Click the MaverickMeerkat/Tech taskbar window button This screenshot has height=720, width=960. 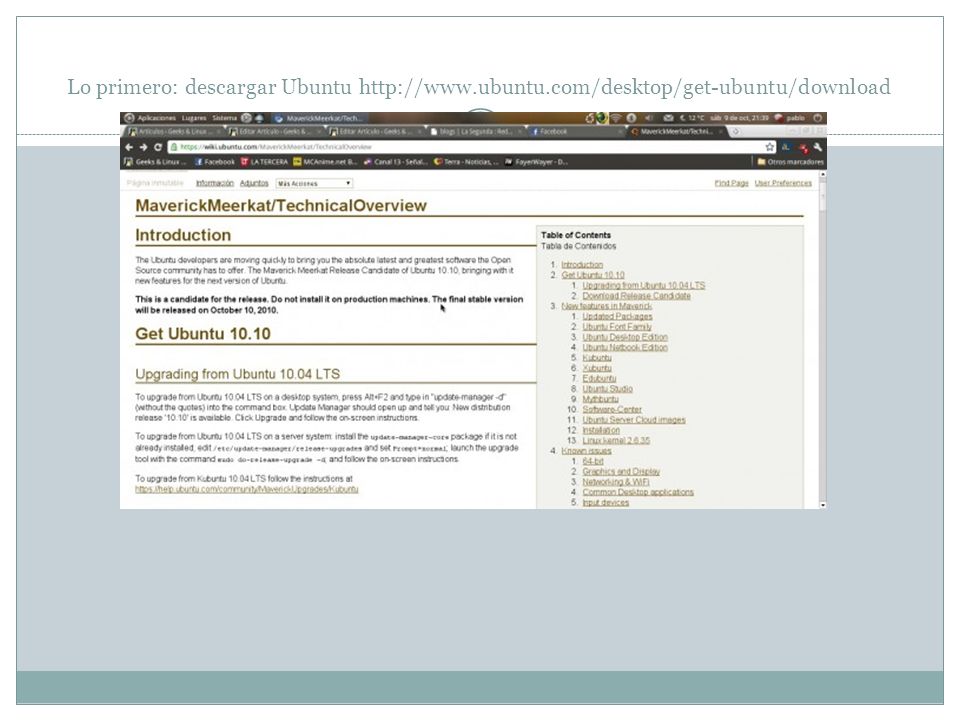pos(319,118)
